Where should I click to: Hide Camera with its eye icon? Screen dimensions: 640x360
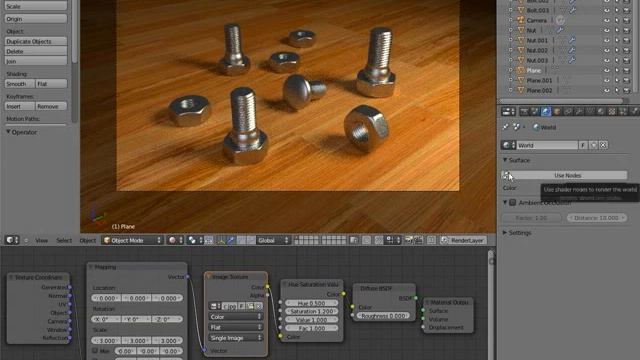(607, 20)
